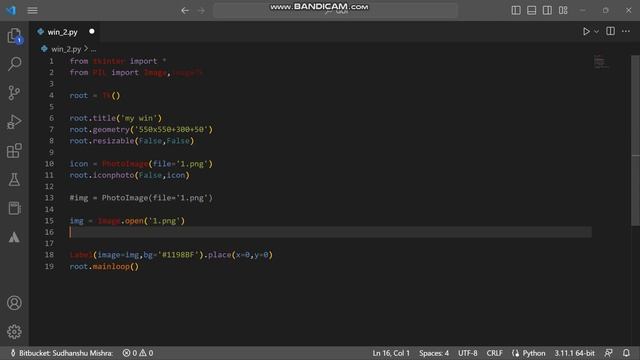Image resolution: width=640 pixels, height=360 pixels.
Task: Toggle the secondary side bar layout
Action: [x=547, y=10]
